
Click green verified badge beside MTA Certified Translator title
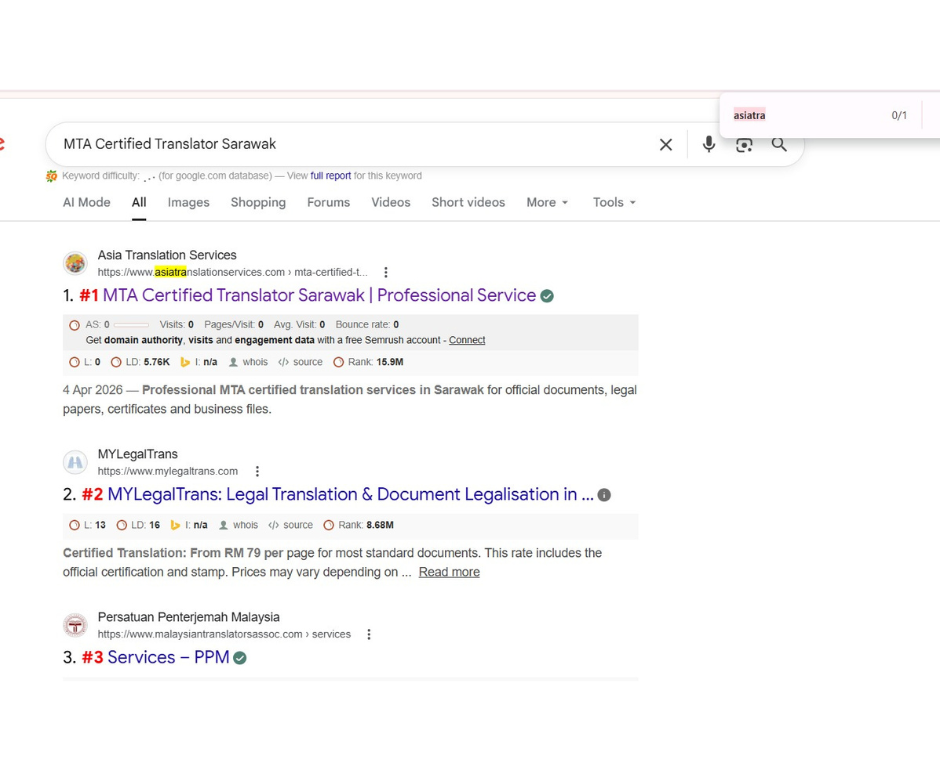547,296
